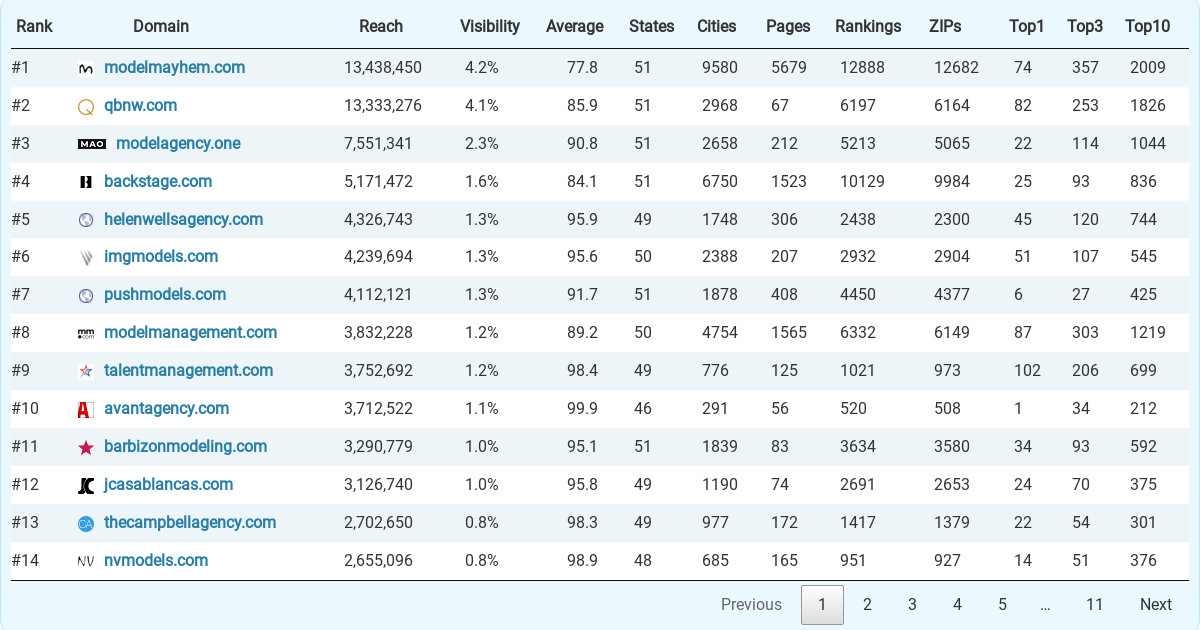
Task: Sort table by Visibility column header
Action: coord(490,27)
